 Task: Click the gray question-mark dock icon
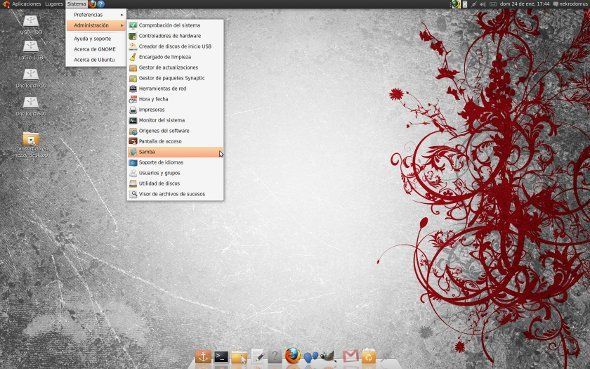275,356
